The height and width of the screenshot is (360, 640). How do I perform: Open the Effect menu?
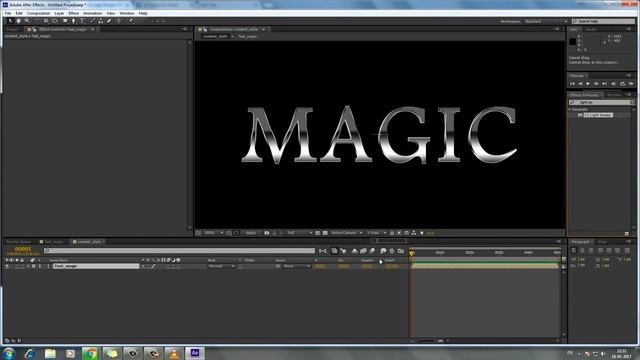pos(73,13)
